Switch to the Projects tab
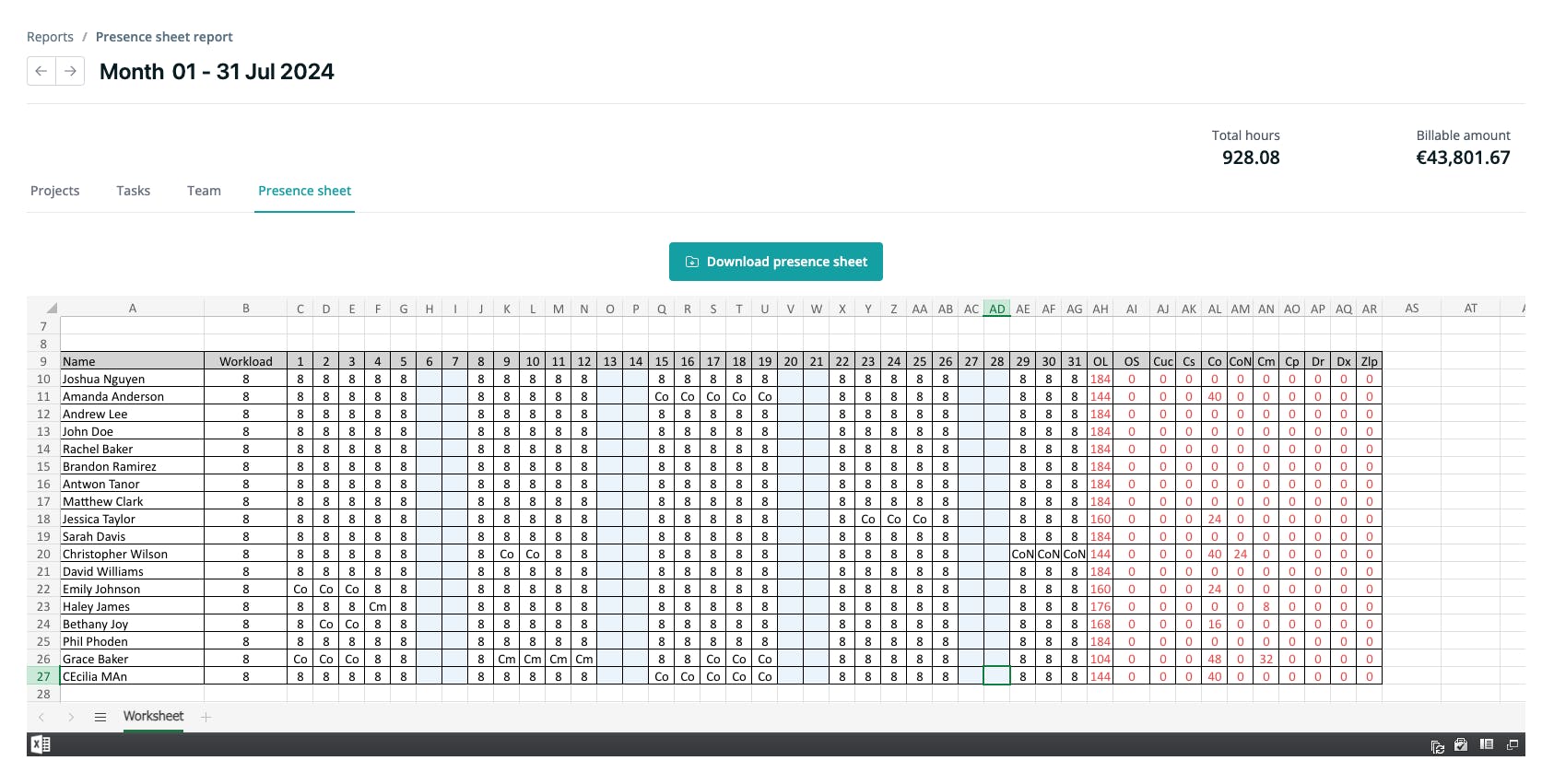The height and width of the screenshot is (784, 1554). (x=55, y=191)
